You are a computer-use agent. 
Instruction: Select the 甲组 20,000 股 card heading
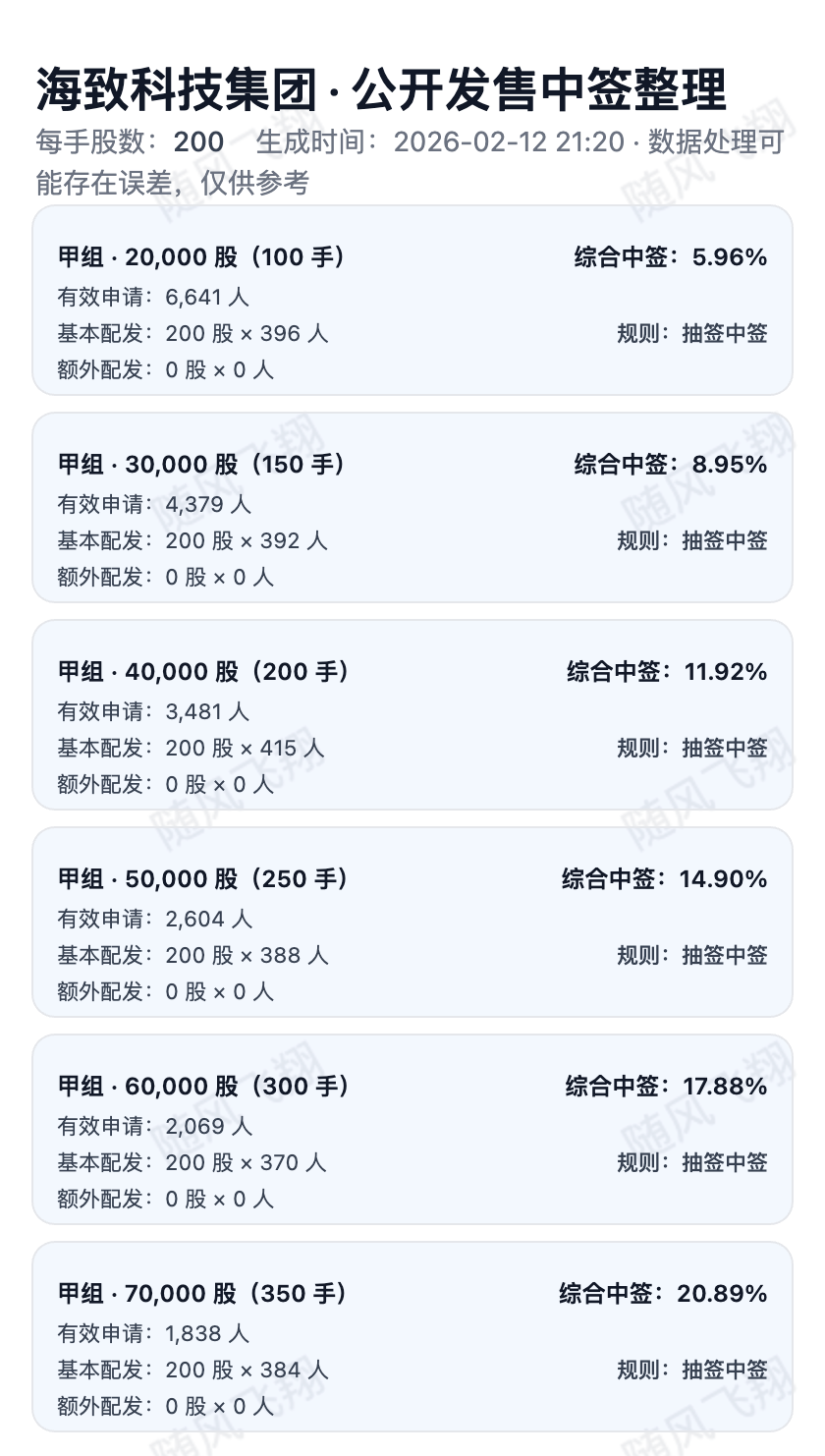coord(201,257)
